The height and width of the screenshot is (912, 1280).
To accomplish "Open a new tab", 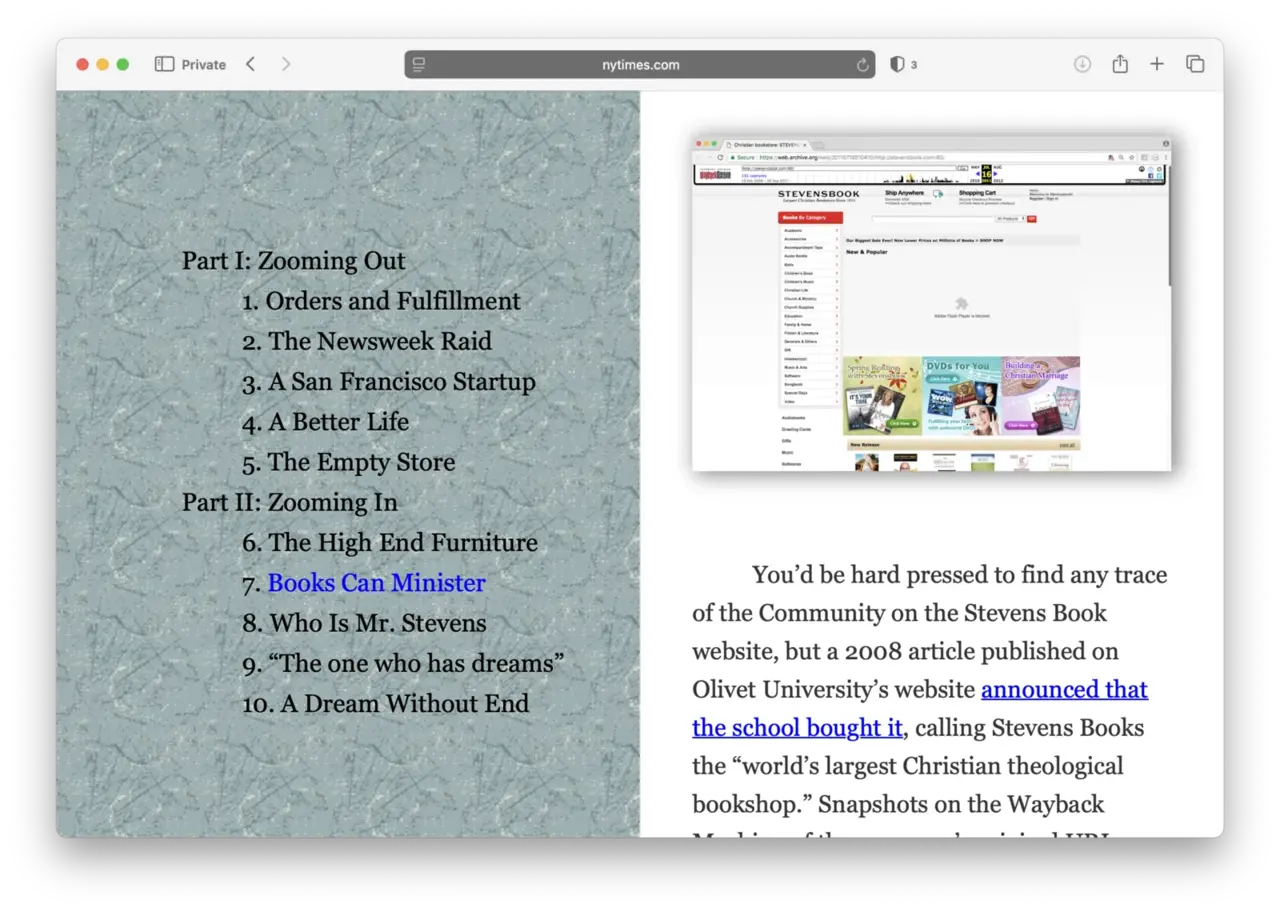I will tap(1157, 64).
